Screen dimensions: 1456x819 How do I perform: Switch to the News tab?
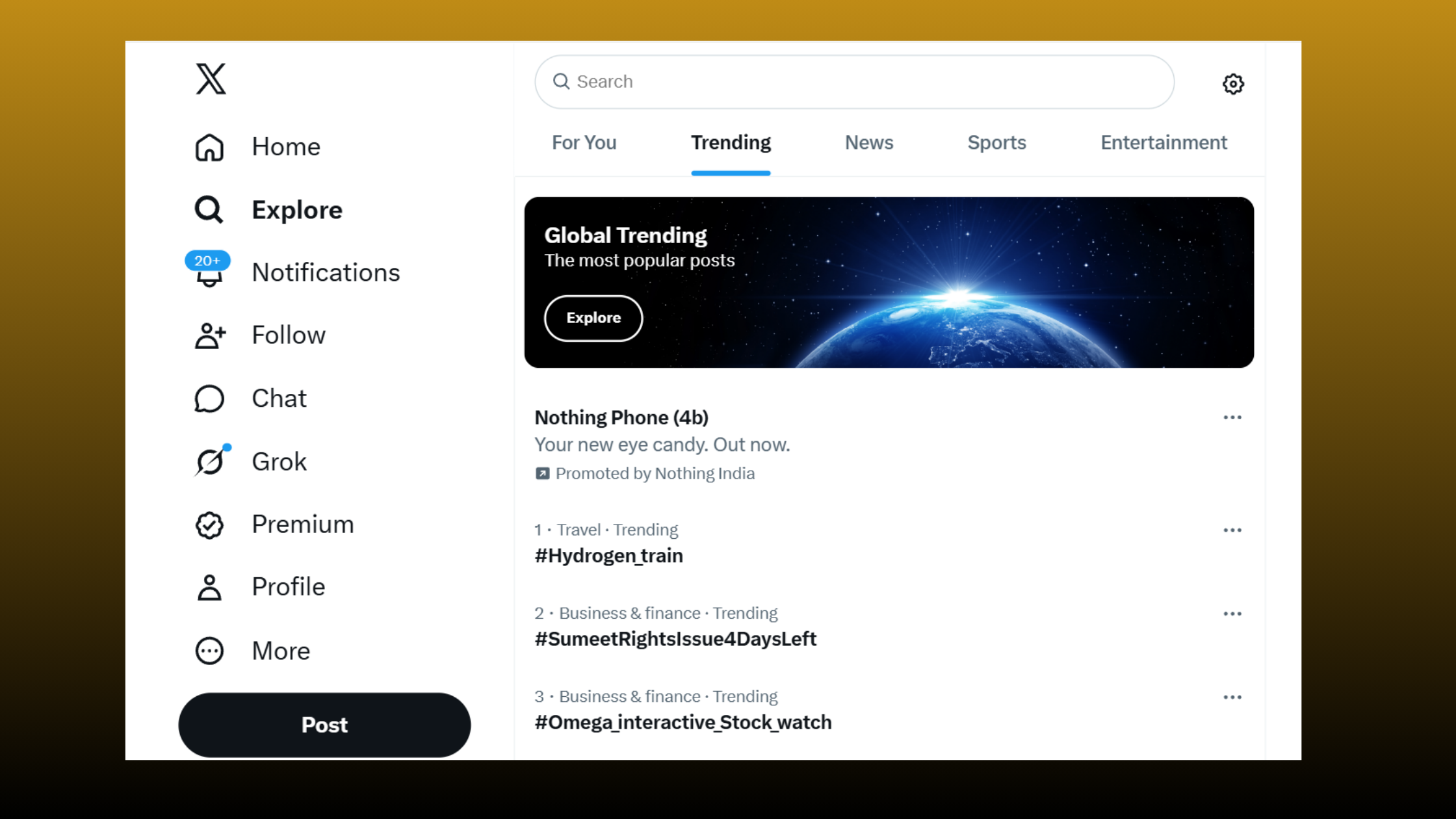click(x=869, y=142)
